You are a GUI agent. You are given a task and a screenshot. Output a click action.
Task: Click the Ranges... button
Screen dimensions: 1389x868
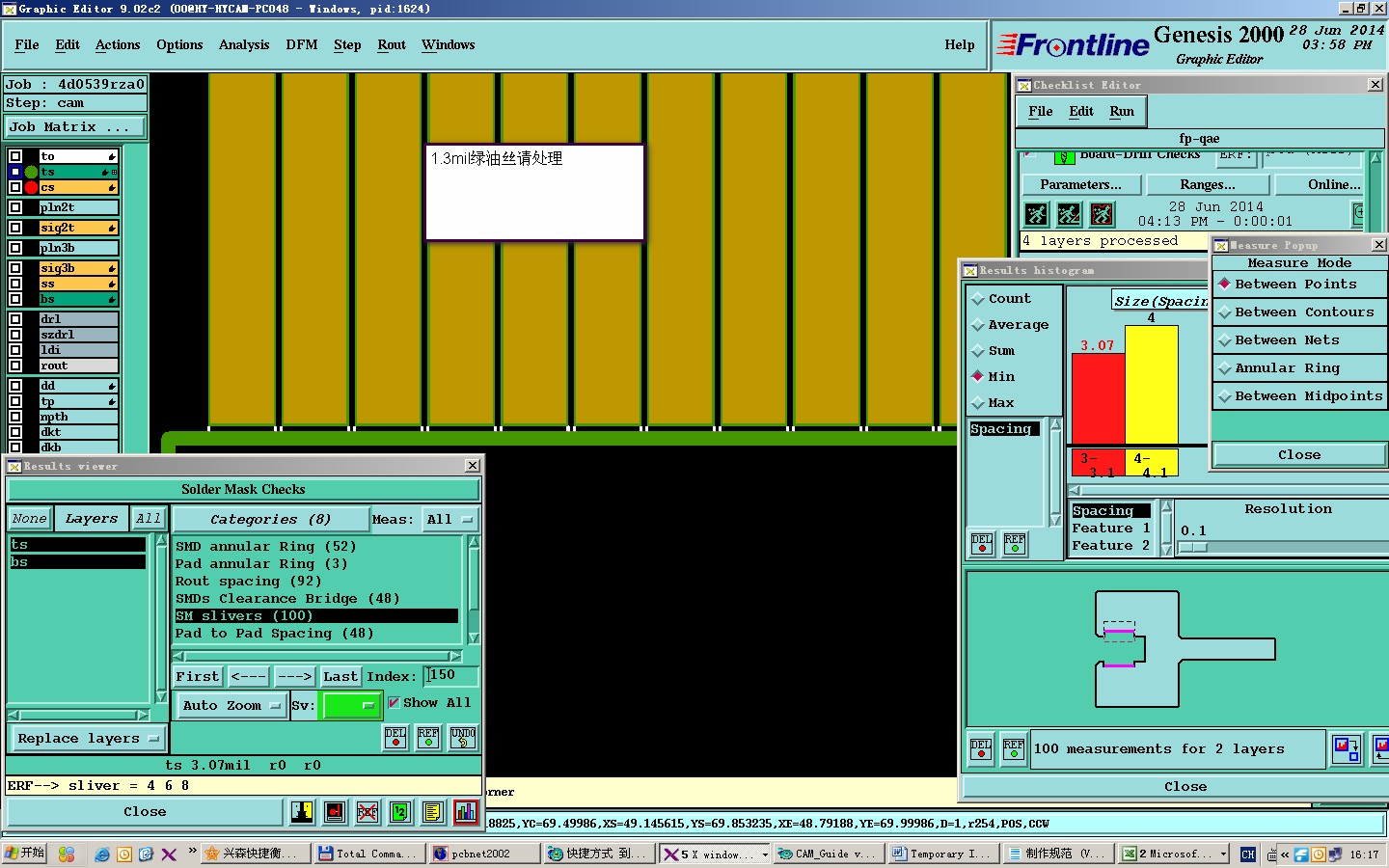click(x=1208, y=185)
